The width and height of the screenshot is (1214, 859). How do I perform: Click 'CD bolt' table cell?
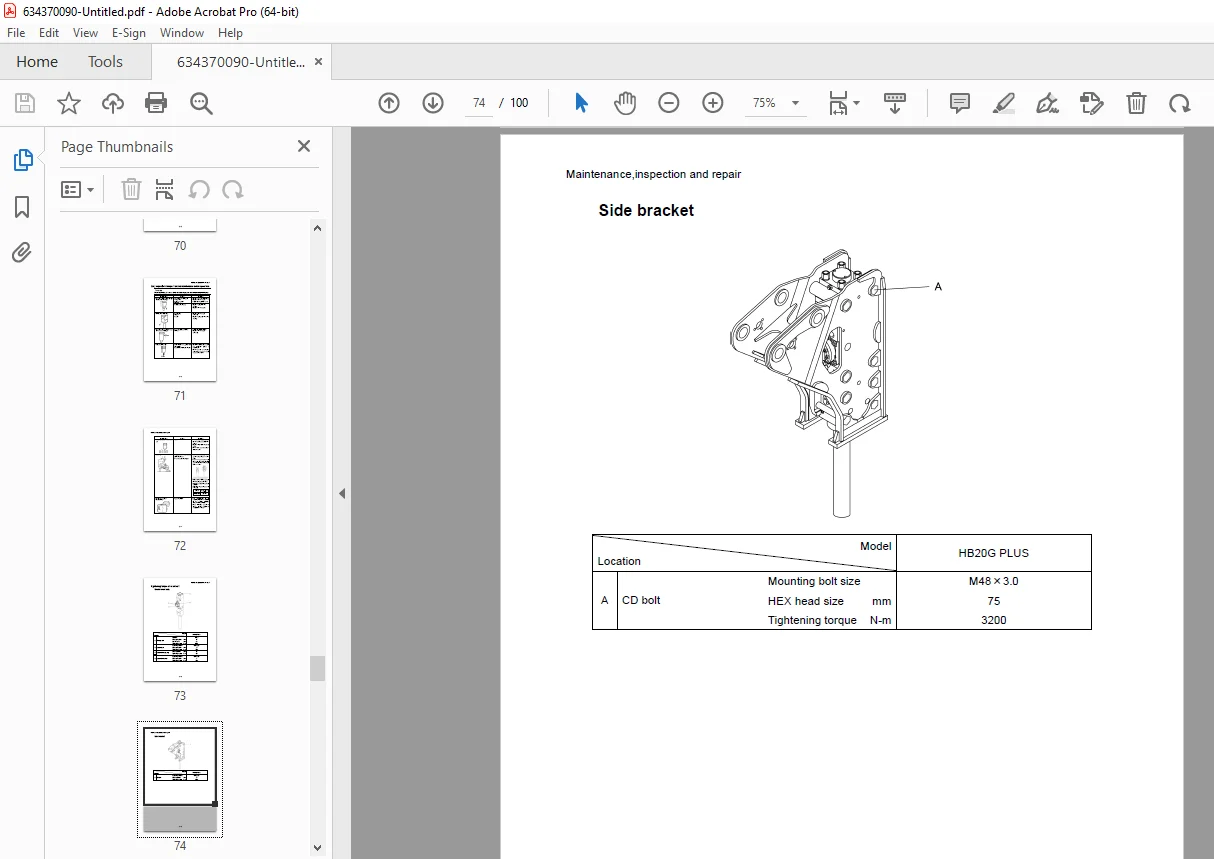tap(641, 600)
